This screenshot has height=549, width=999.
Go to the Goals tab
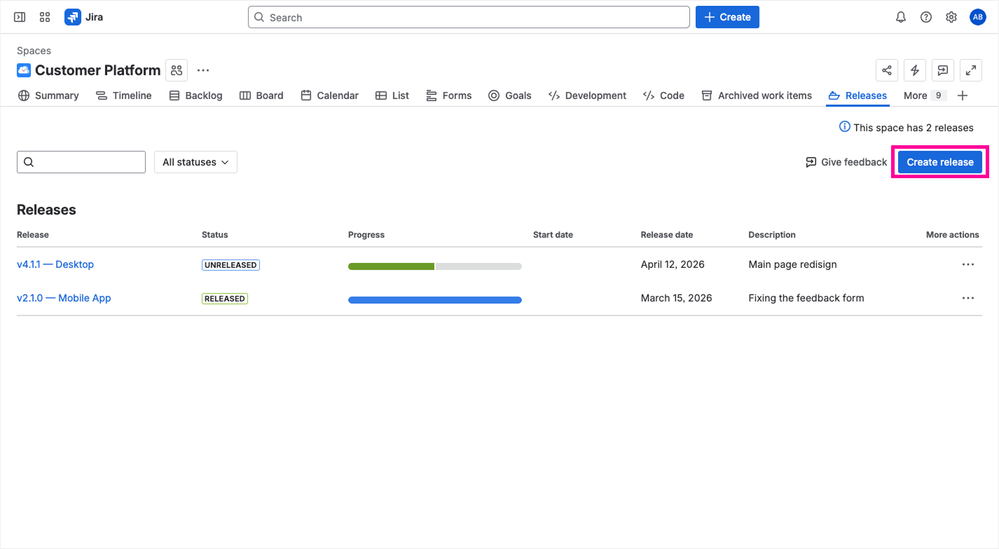coord(510,96)
